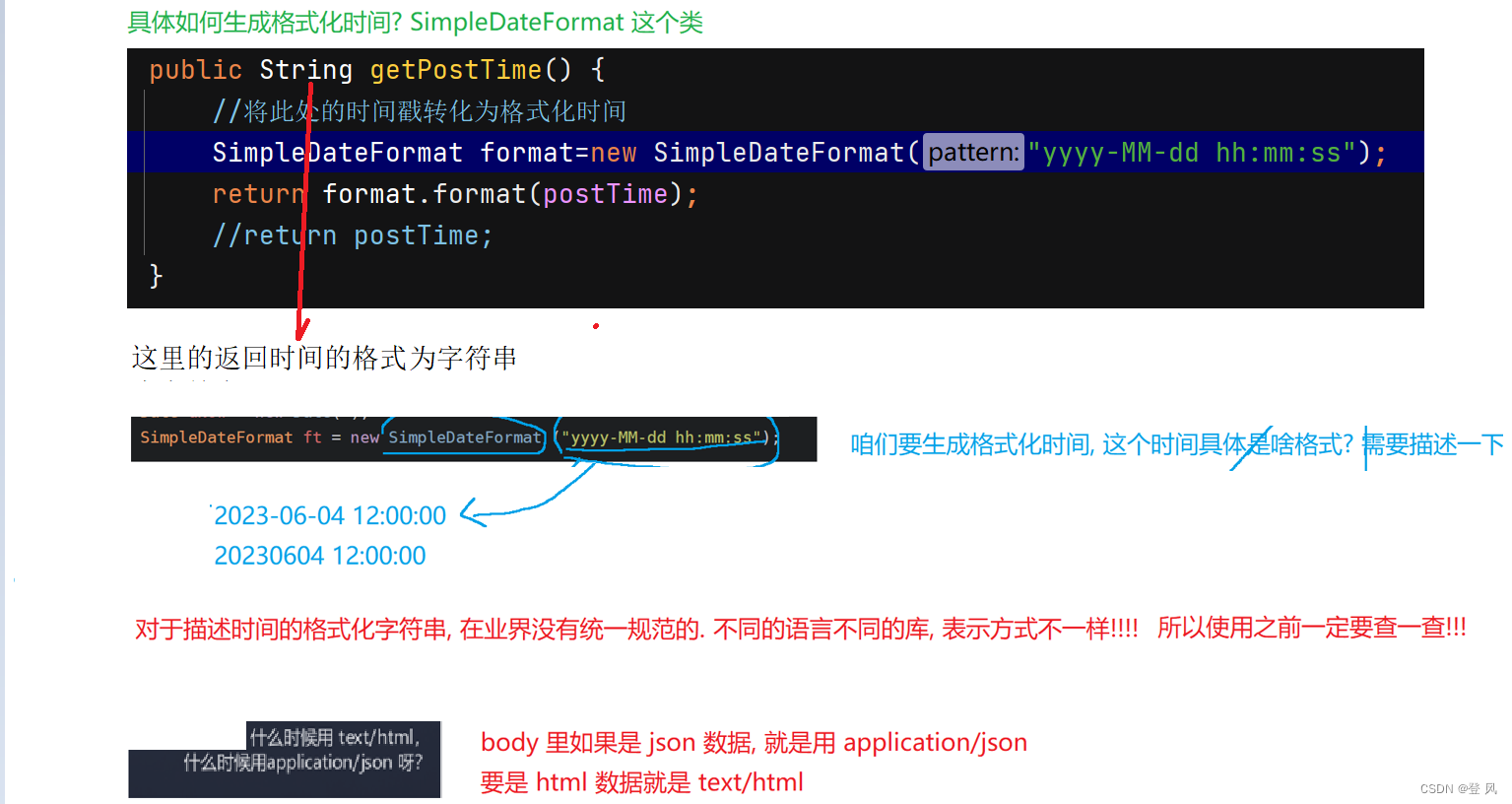Click the example time '2023-06-04 12:00:00'
Viewport: 1512px width, 804px height.
click(330, 515)
